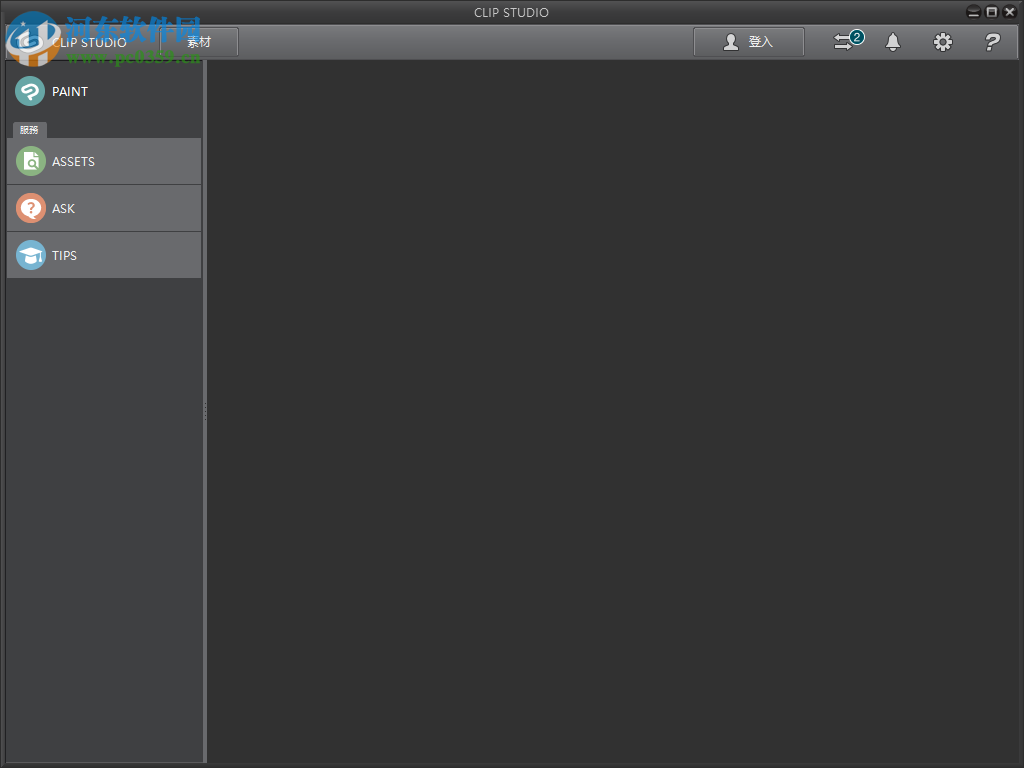Open help using the question mark icon

tap(992, 42)
